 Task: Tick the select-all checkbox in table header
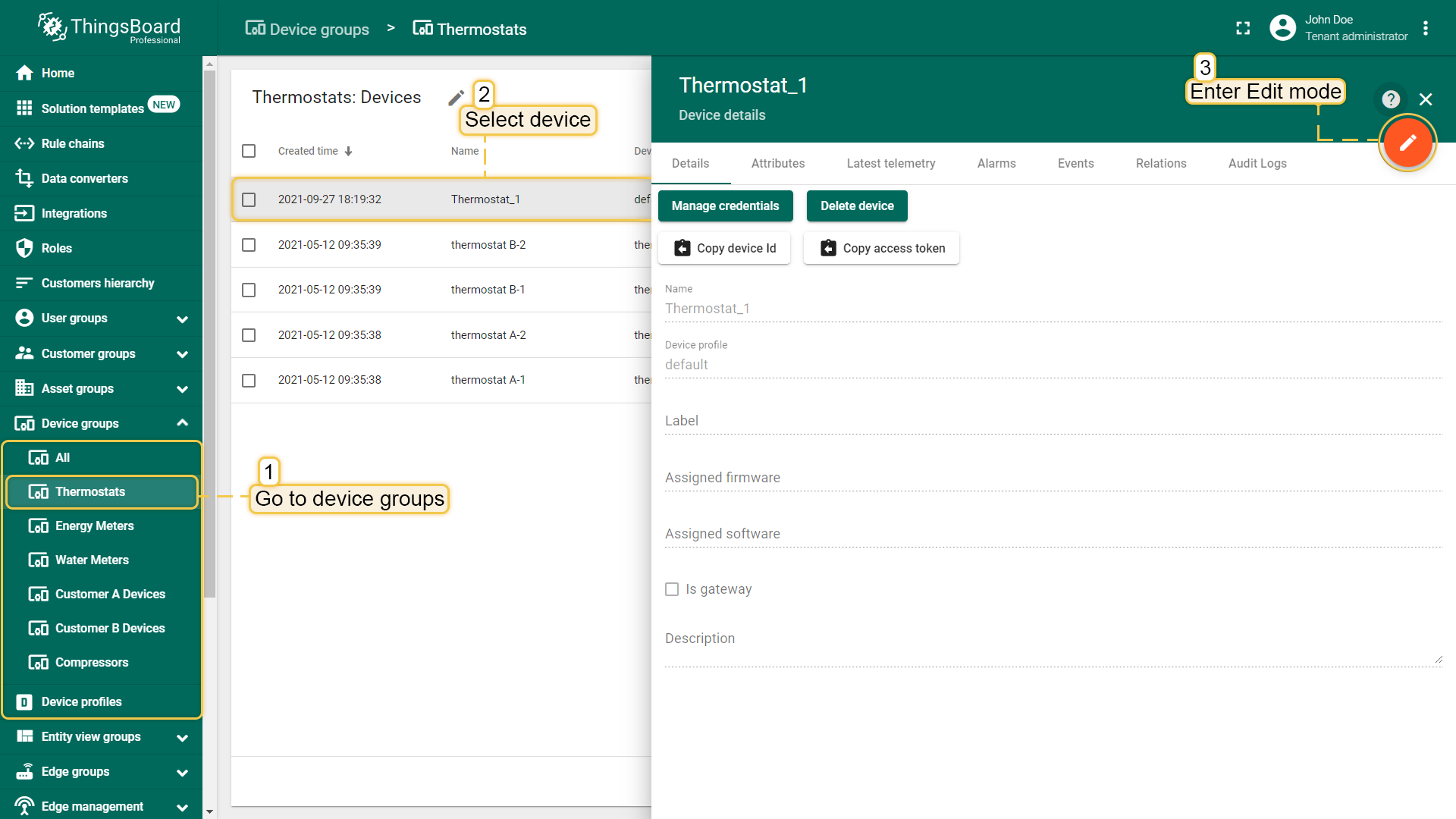tap(249, 151)
